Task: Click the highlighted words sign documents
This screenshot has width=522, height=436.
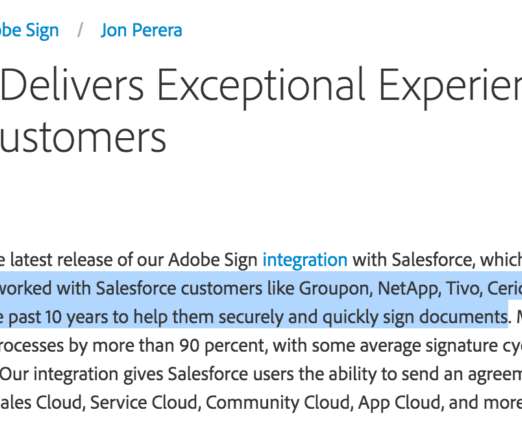Action: (445, 317)
